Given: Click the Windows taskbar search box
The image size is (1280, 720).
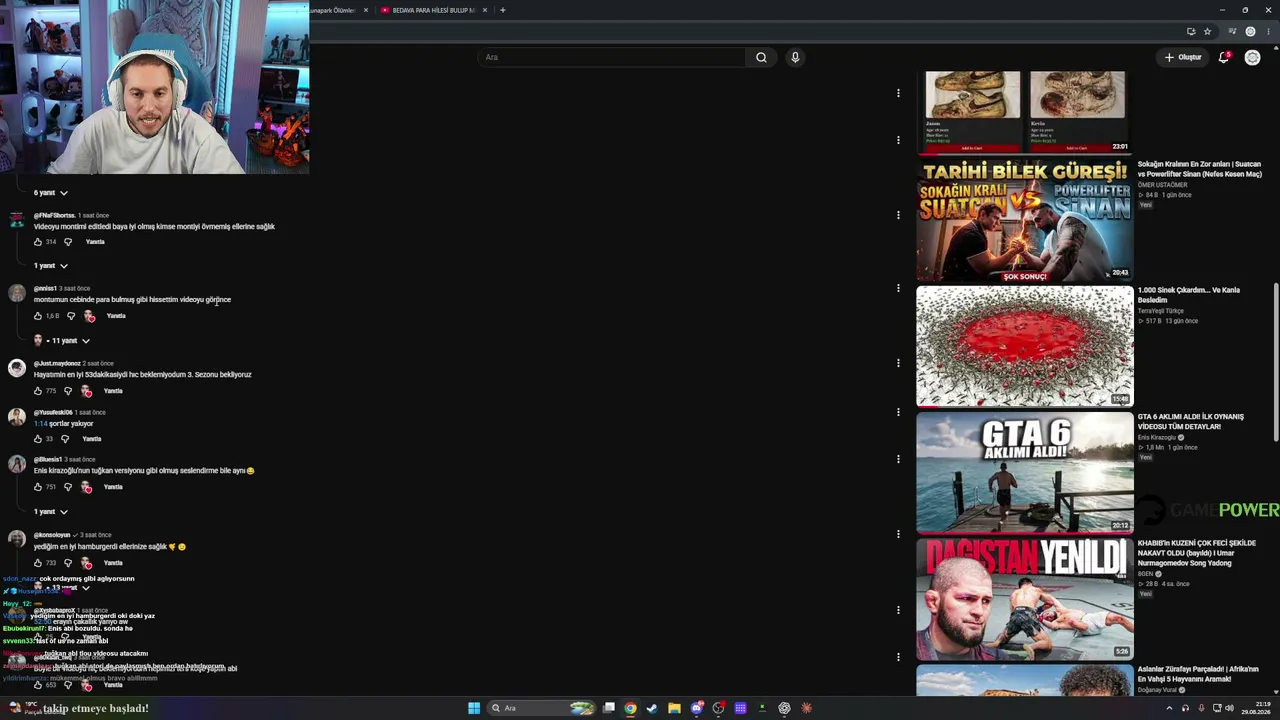Looking at the screenshot, I should [x=541, y=708].
